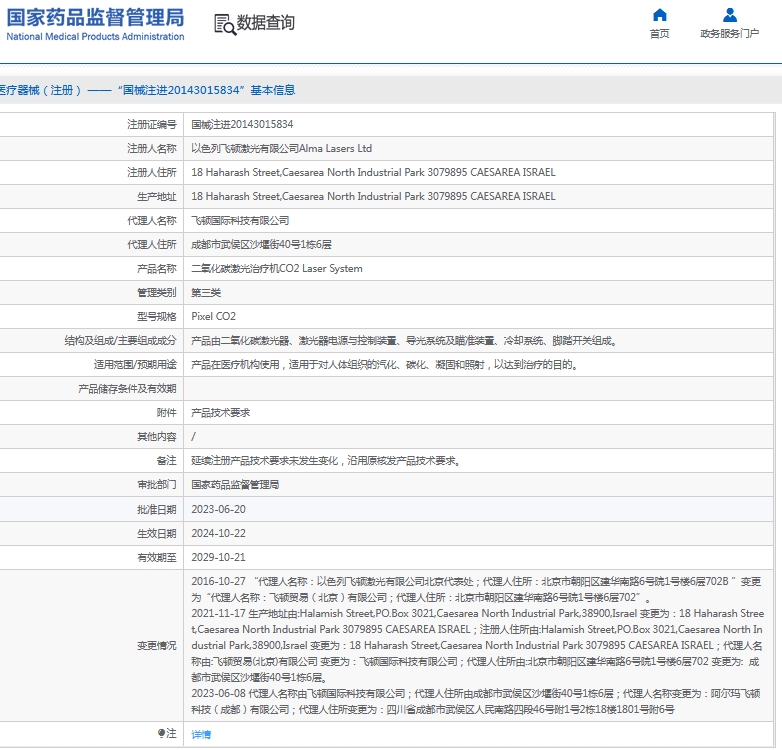Select product name CO2 Laser System value
The width and height of the screenshot is (782, 750).
pos(277,269)
